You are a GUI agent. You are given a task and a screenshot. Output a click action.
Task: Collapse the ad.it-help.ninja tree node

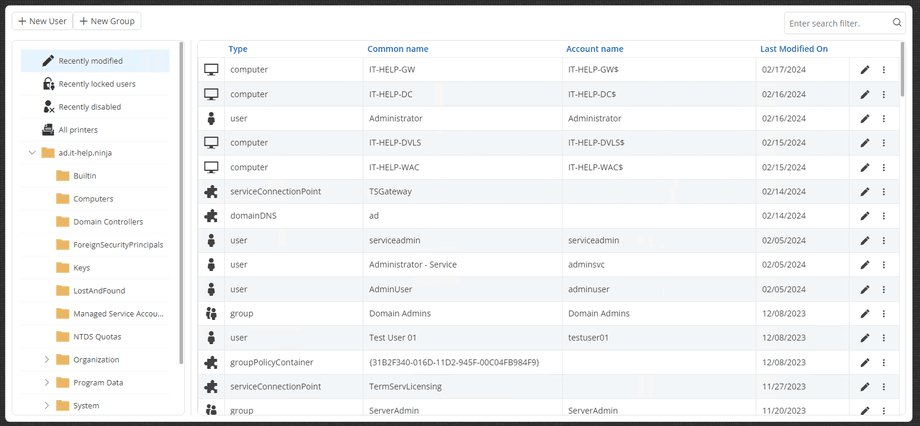(x=32, y=153)
